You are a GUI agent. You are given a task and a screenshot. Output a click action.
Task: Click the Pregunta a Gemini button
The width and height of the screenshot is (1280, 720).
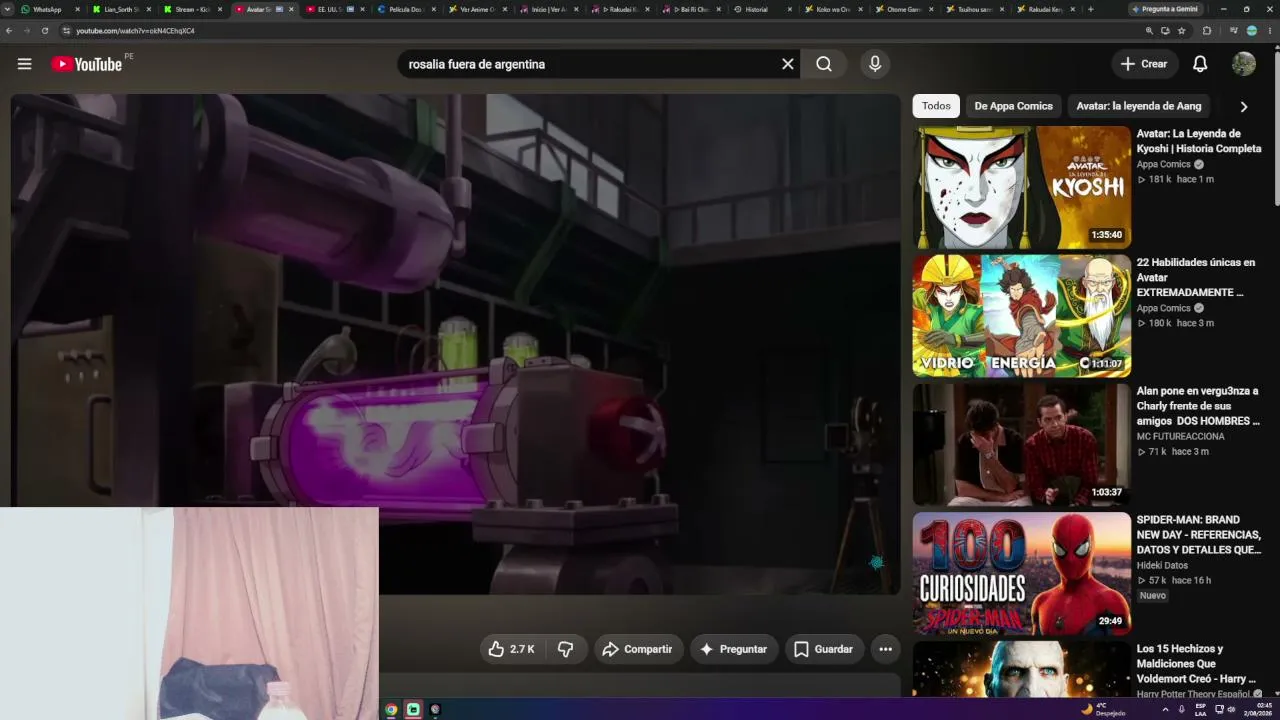coord(1166,9)
